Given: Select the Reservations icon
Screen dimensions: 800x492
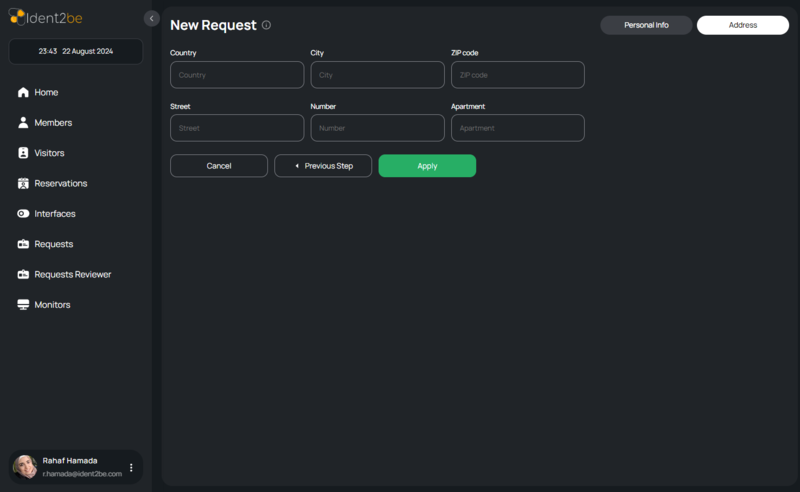Looking at the screenshot, I should click(x=23, y=184).
